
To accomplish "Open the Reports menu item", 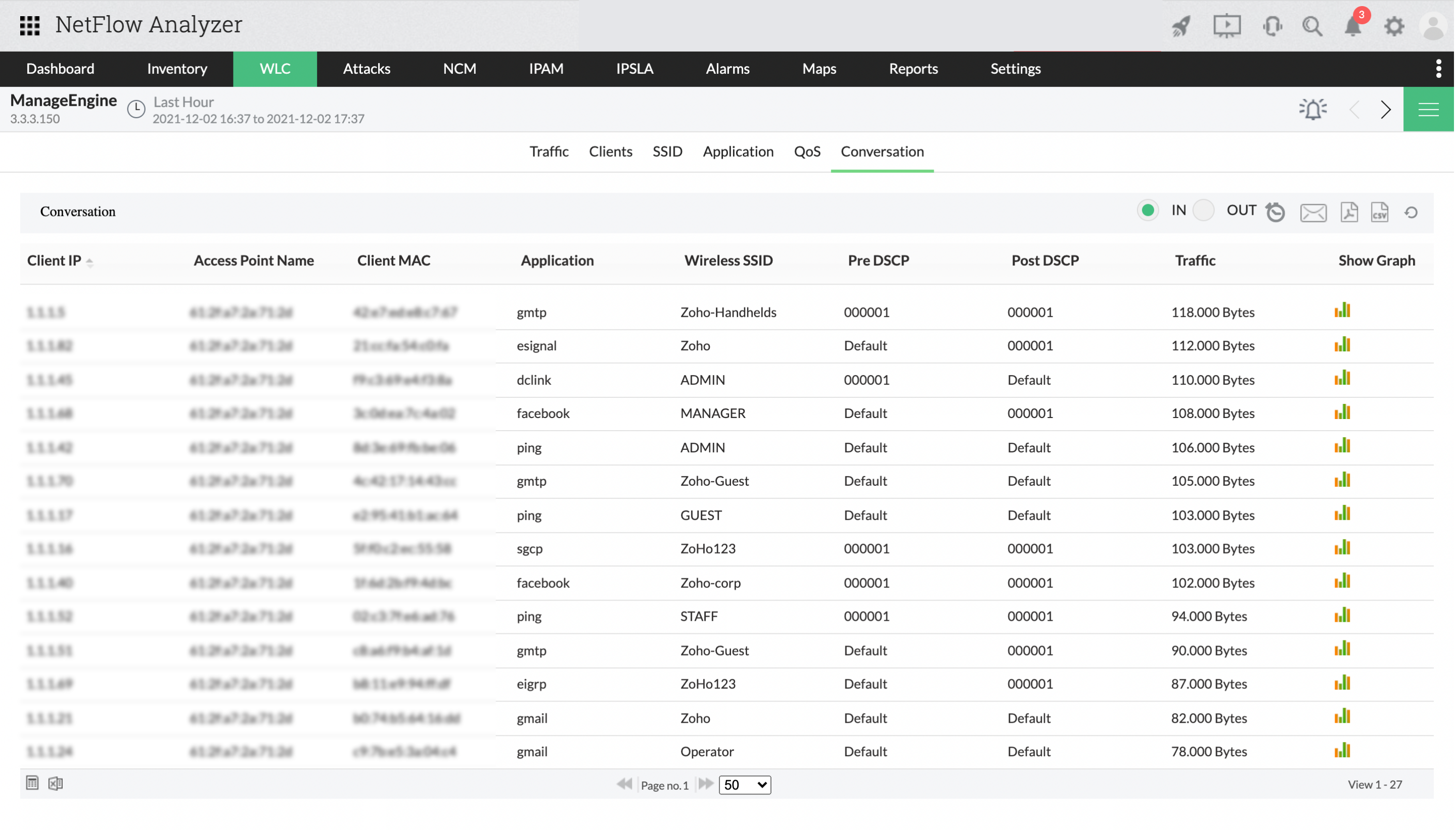I will click(x=913, y=68).
